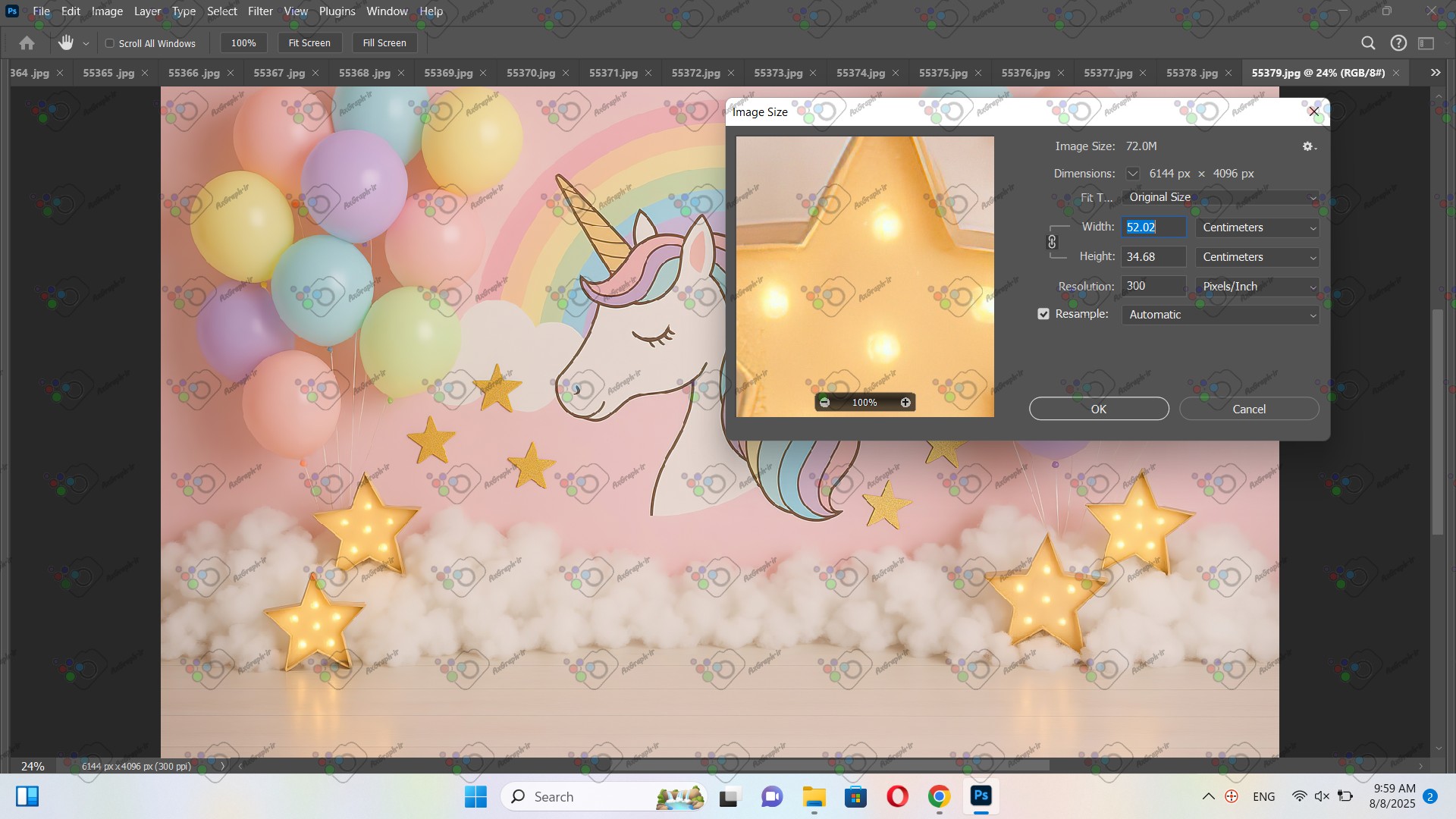Zoom in the preview with plus icon

pos(905,403)
